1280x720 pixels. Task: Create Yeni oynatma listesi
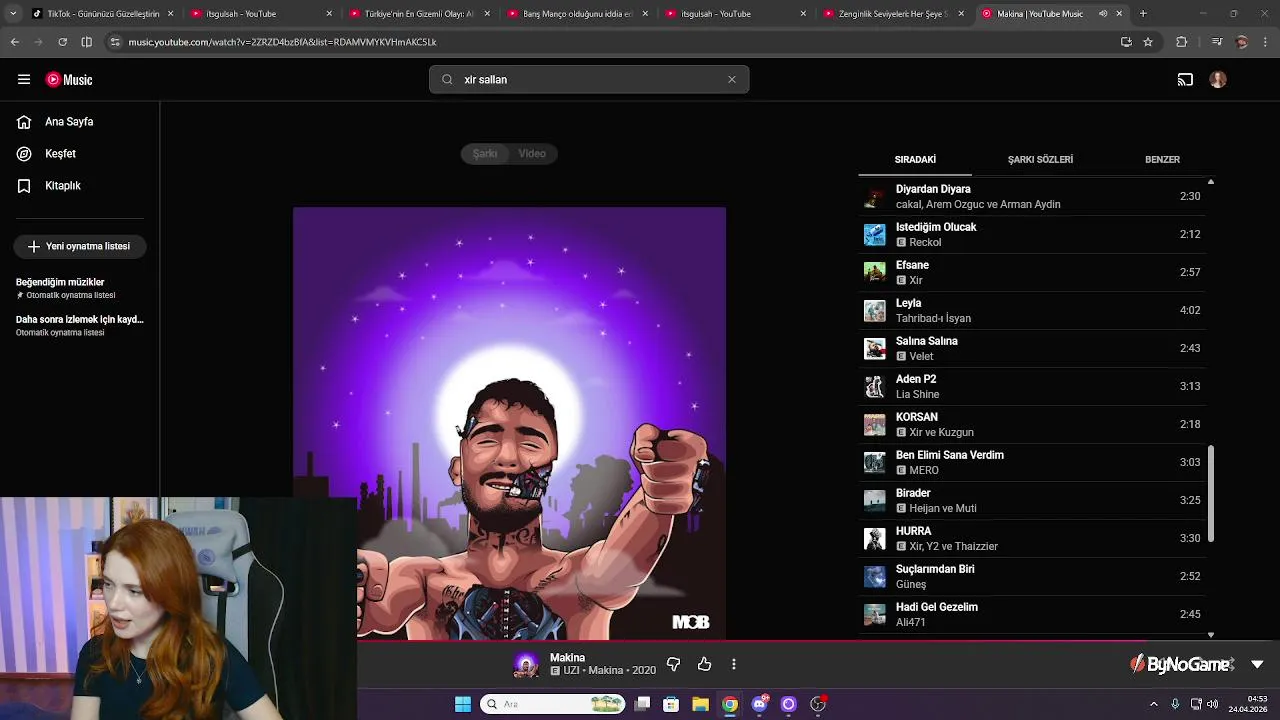click(x=80, y=246)
